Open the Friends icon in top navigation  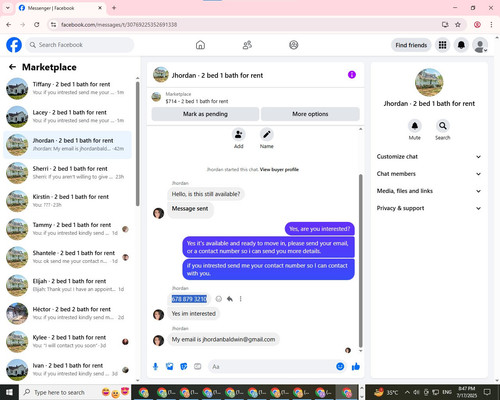click(x=247, y=45)
